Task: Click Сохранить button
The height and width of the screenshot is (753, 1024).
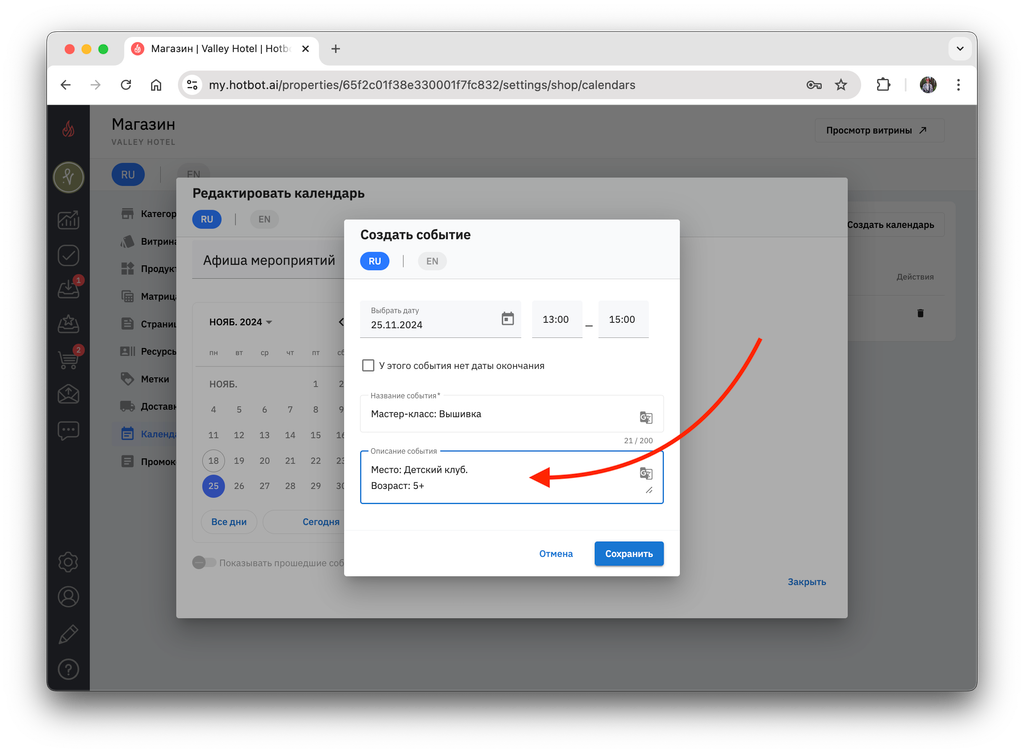Action: click(629, 554)
